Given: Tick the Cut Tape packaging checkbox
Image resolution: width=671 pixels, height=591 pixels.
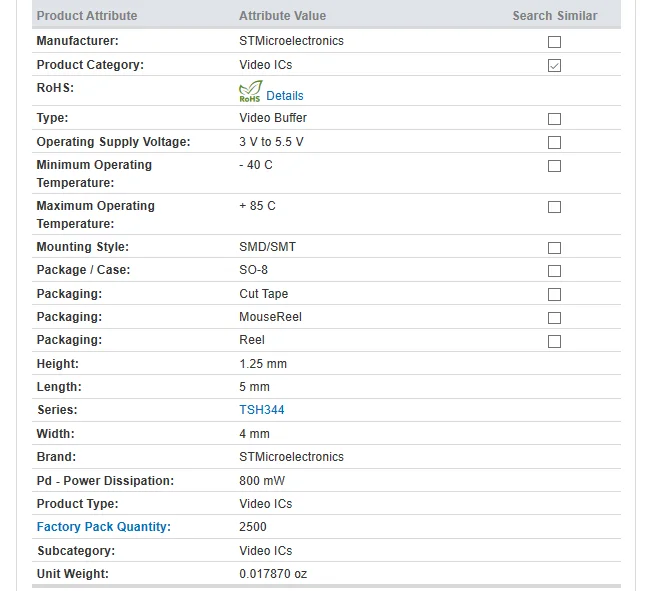Looking at the screenshot, I should pos(554,294).
